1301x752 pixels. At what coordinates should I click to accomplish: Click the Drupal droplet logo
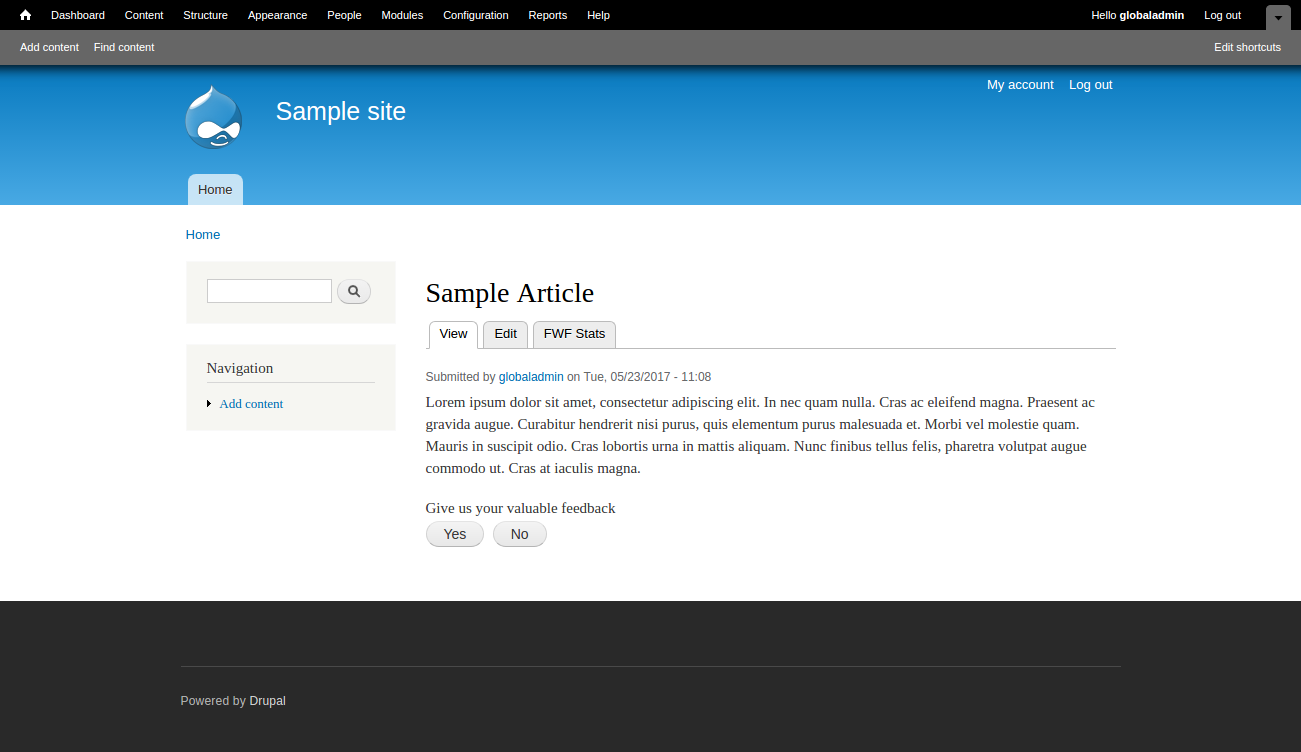212,116
